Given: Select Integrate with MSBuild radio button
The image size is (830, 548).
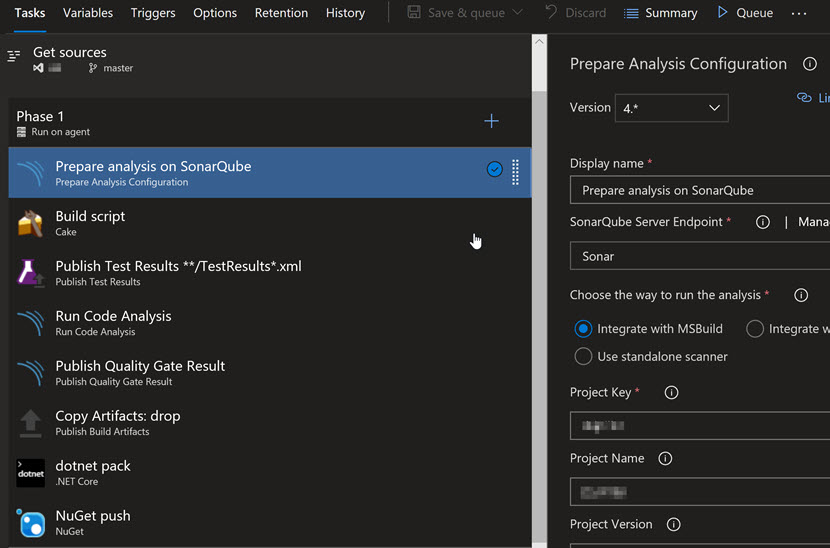Looking at the screenshot, I should click(583, 329).
